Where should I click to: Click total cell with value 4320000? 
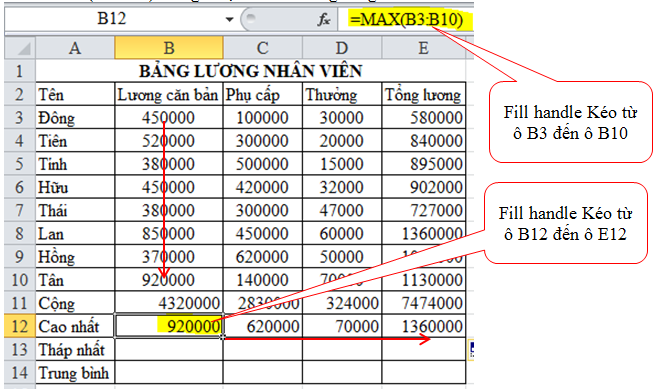pos(169,303)
